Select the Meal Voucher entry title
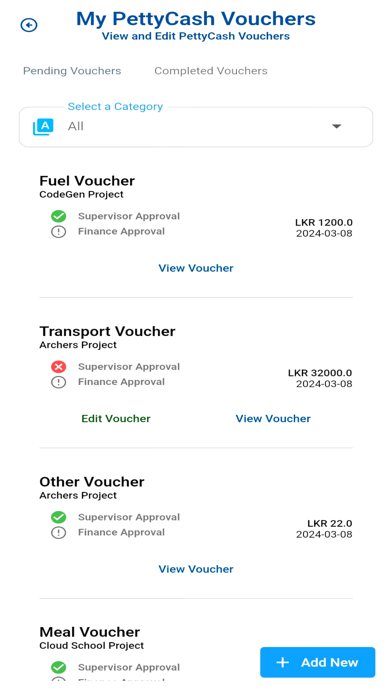Screen dimensions: 392x696 coord(90,632)
